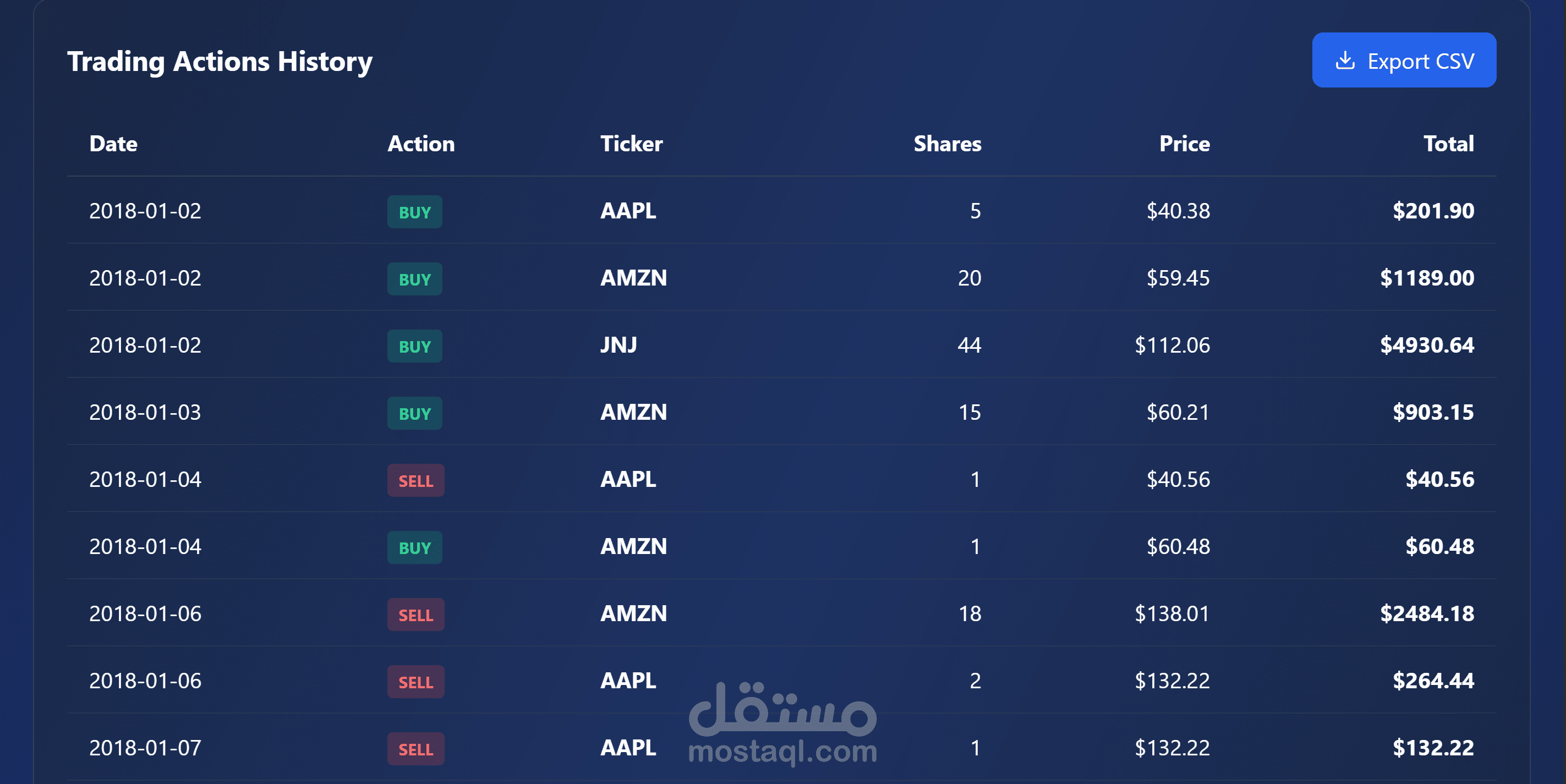Screen dimensions: 1566x784
Task: Select the Total column header
Action: [x=1448, y=144]
